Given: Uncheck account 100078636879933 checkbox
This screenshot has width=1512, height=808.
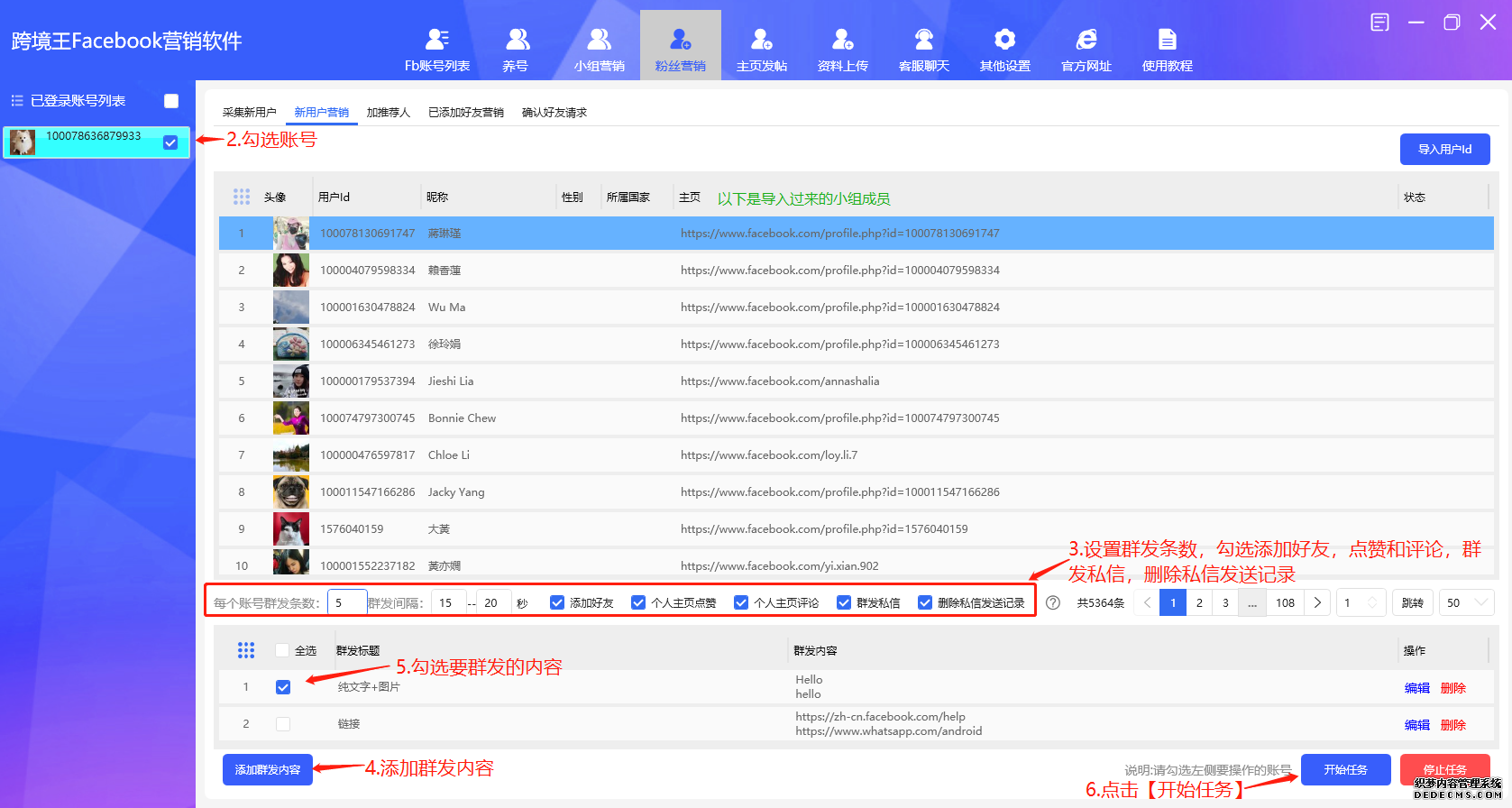Looking at the screenshot, I should (x=170, y=142).
